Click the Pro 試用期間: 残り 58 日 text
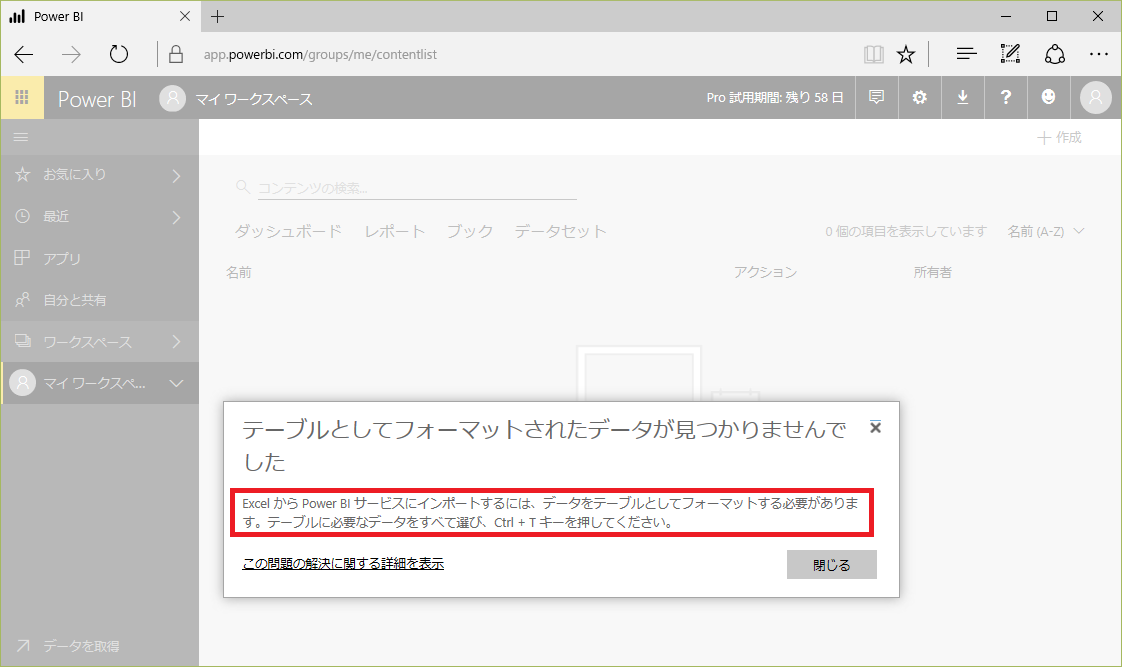Viewport: 1122px width, 667px height. tap(775, 97)
